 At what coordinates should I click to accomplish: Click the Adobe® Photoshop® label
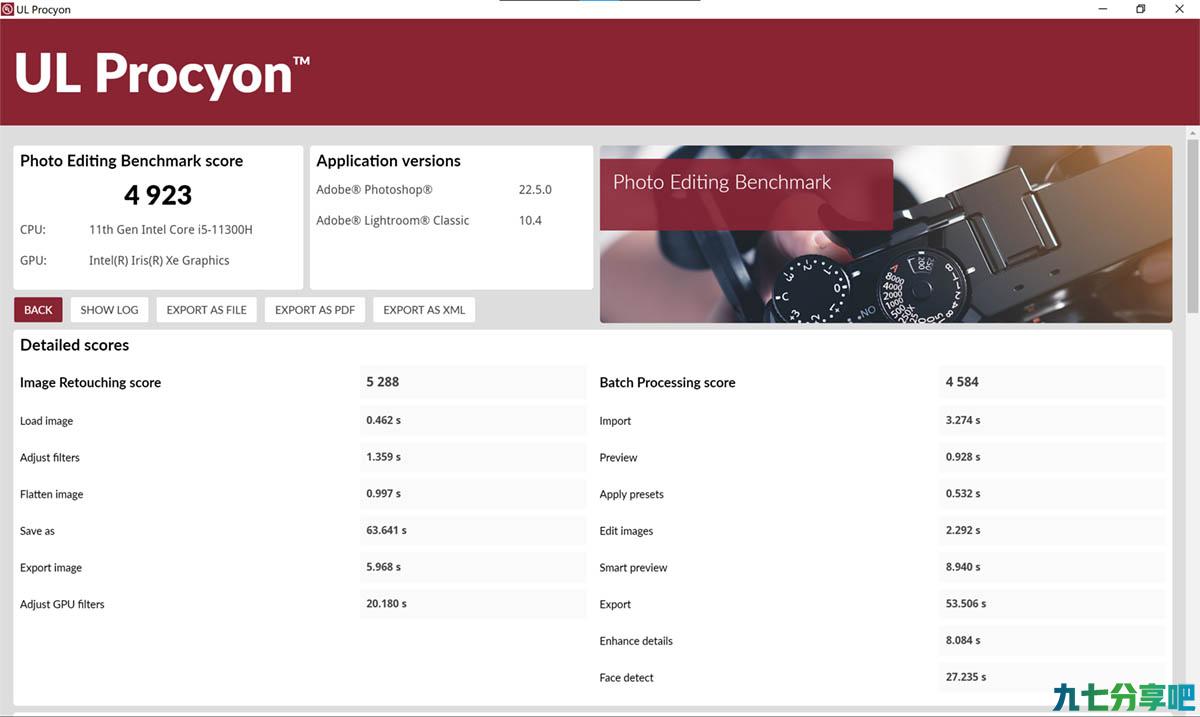(374, 190)
